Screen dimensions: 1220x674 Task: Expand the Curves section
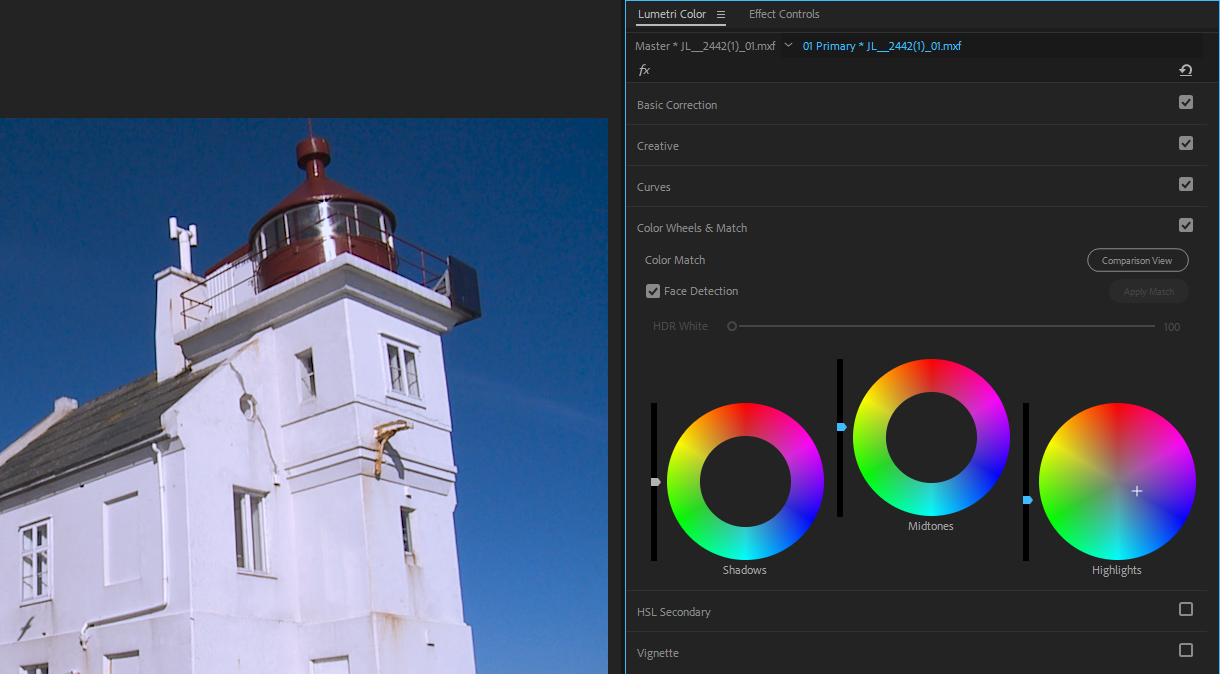(x=653, y=186)
